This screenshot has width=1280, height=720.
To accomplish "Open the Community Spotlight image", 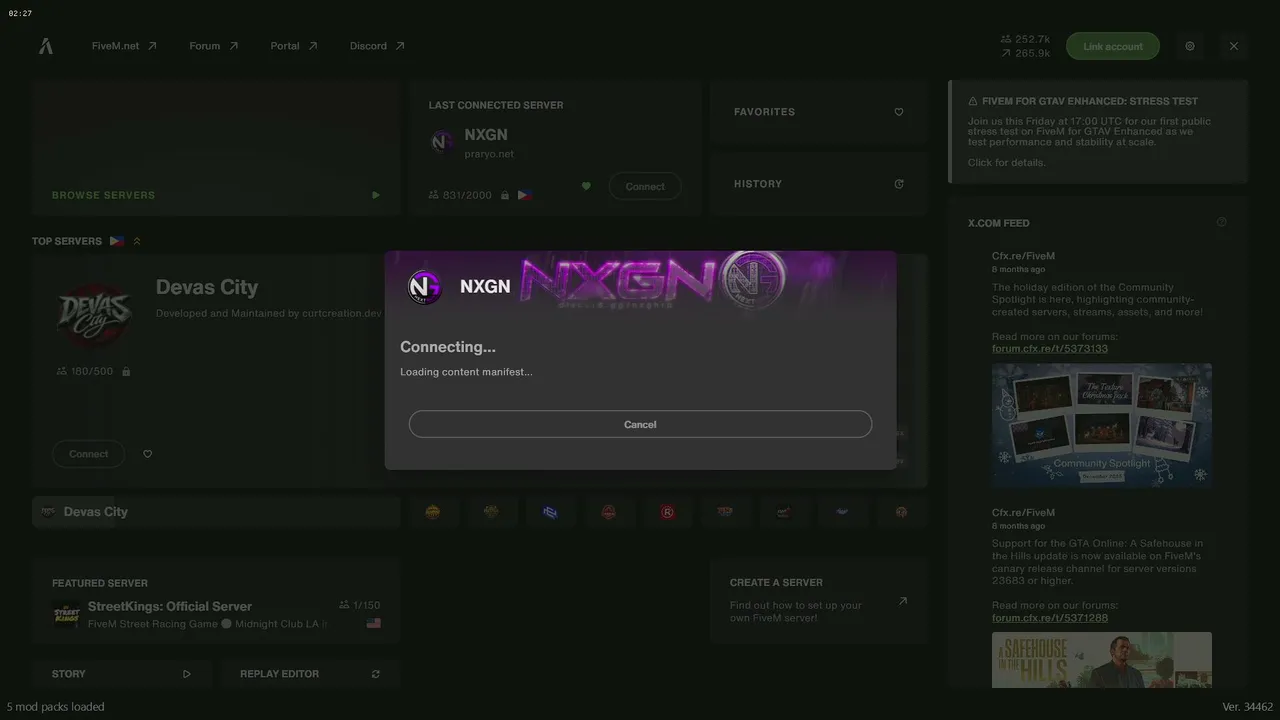I will (1102, 425).
